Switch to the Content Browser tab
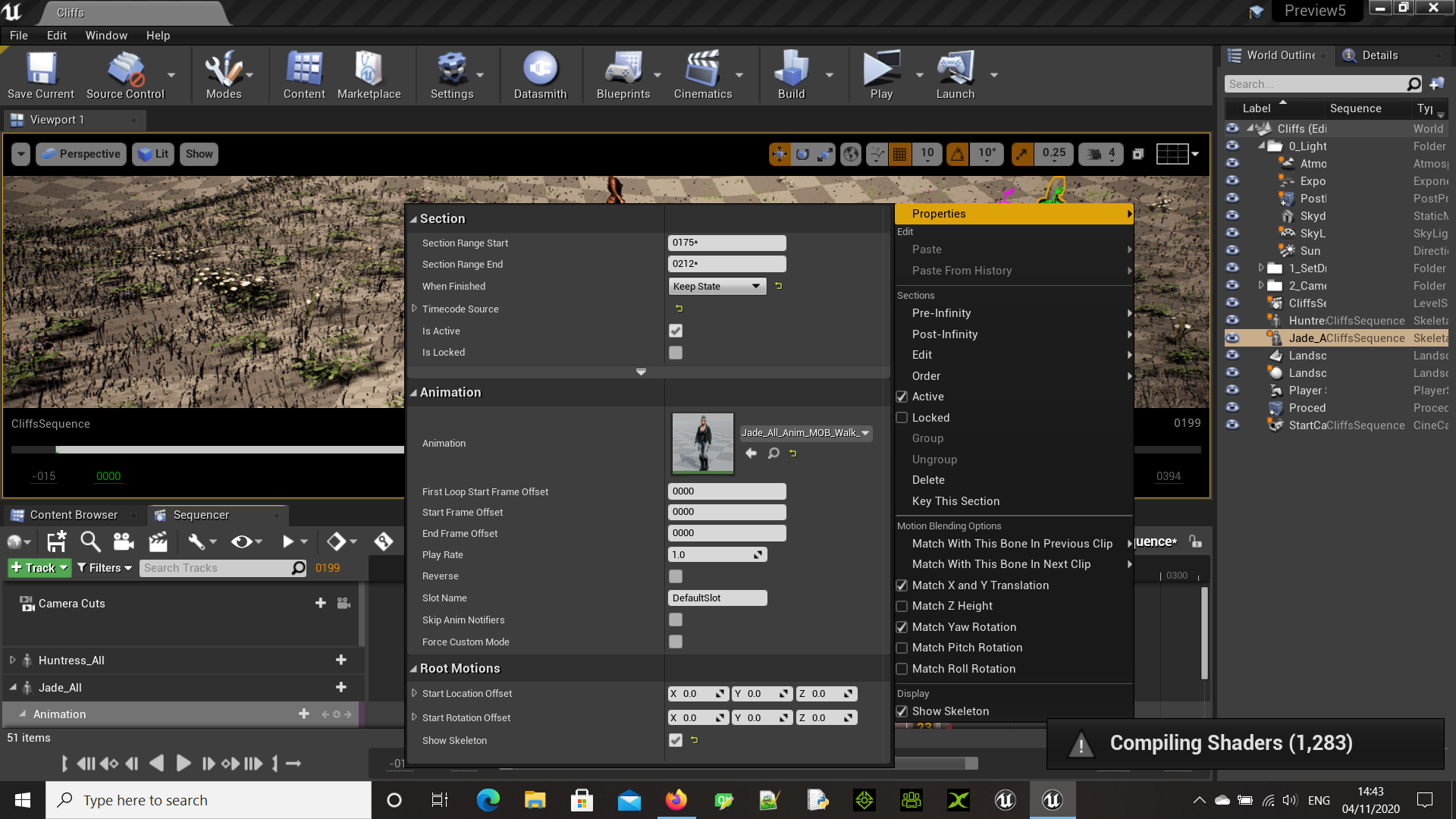Image resolution: width=1456 pixels, height=819 pixels. pyautogui.click(x=74, y=515)
